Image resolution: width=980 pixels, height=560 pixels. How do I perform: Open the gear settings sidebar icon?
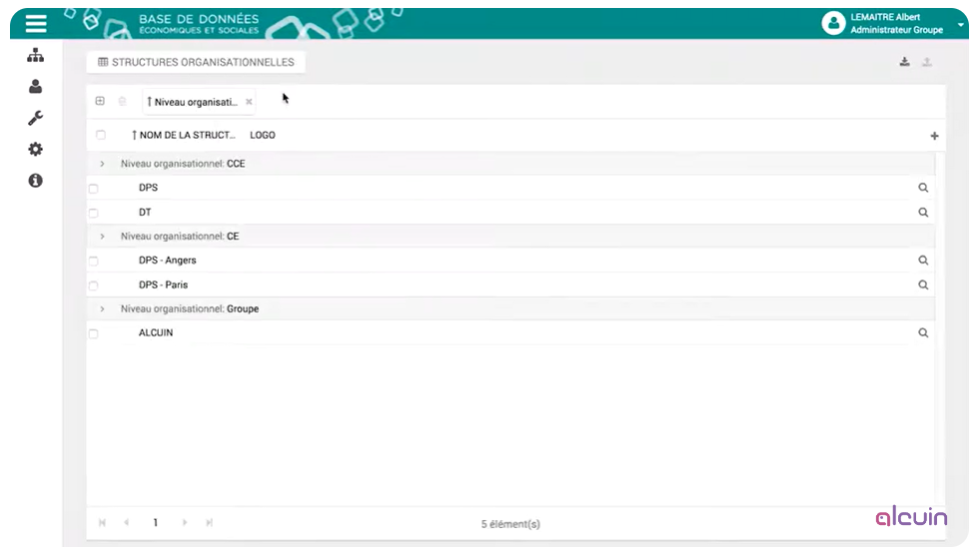[x=35, y=149]
